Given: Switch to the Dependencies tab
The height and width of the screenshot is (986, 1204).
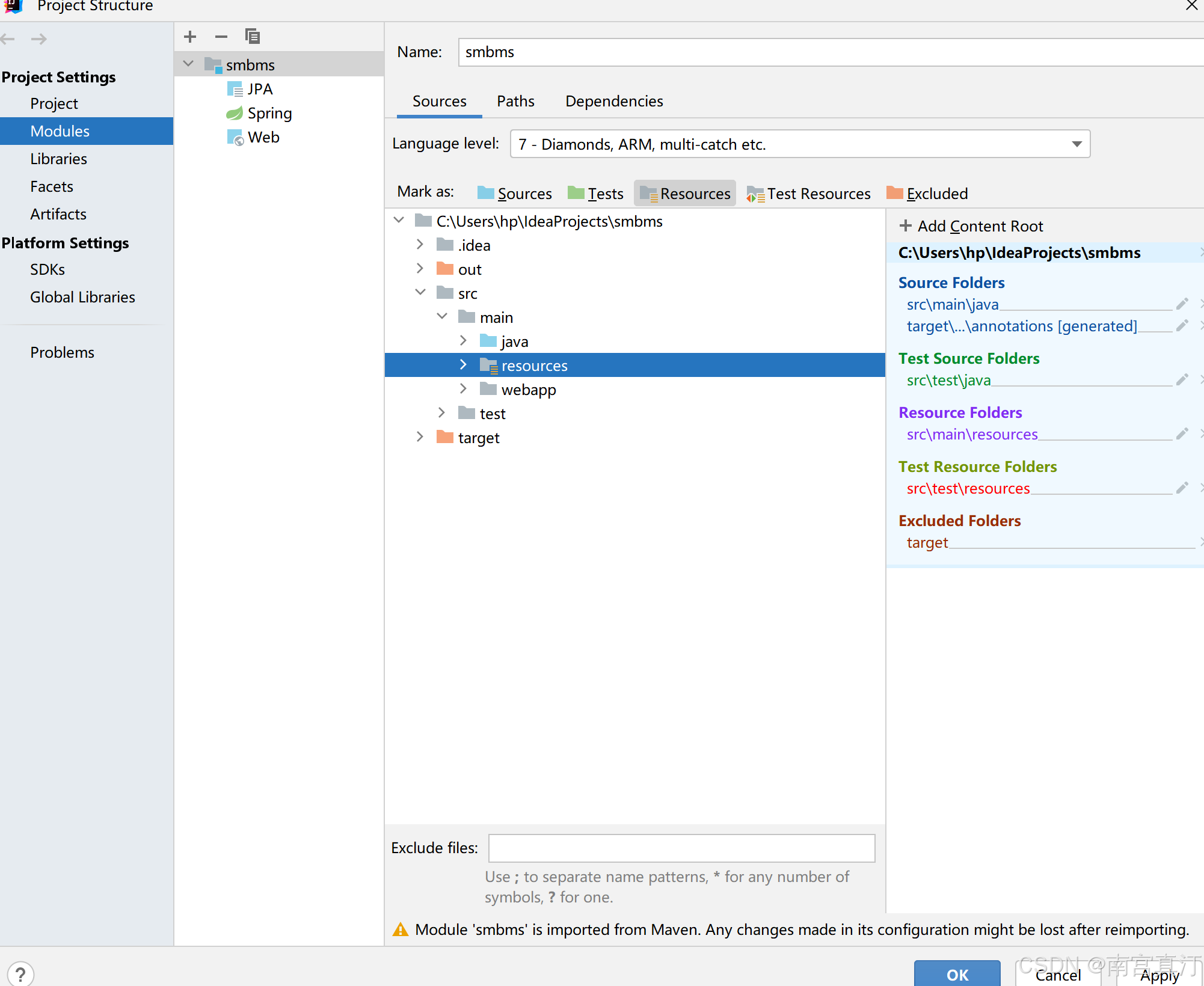Looking at the screenshot, I should click(x=614, y=101).
